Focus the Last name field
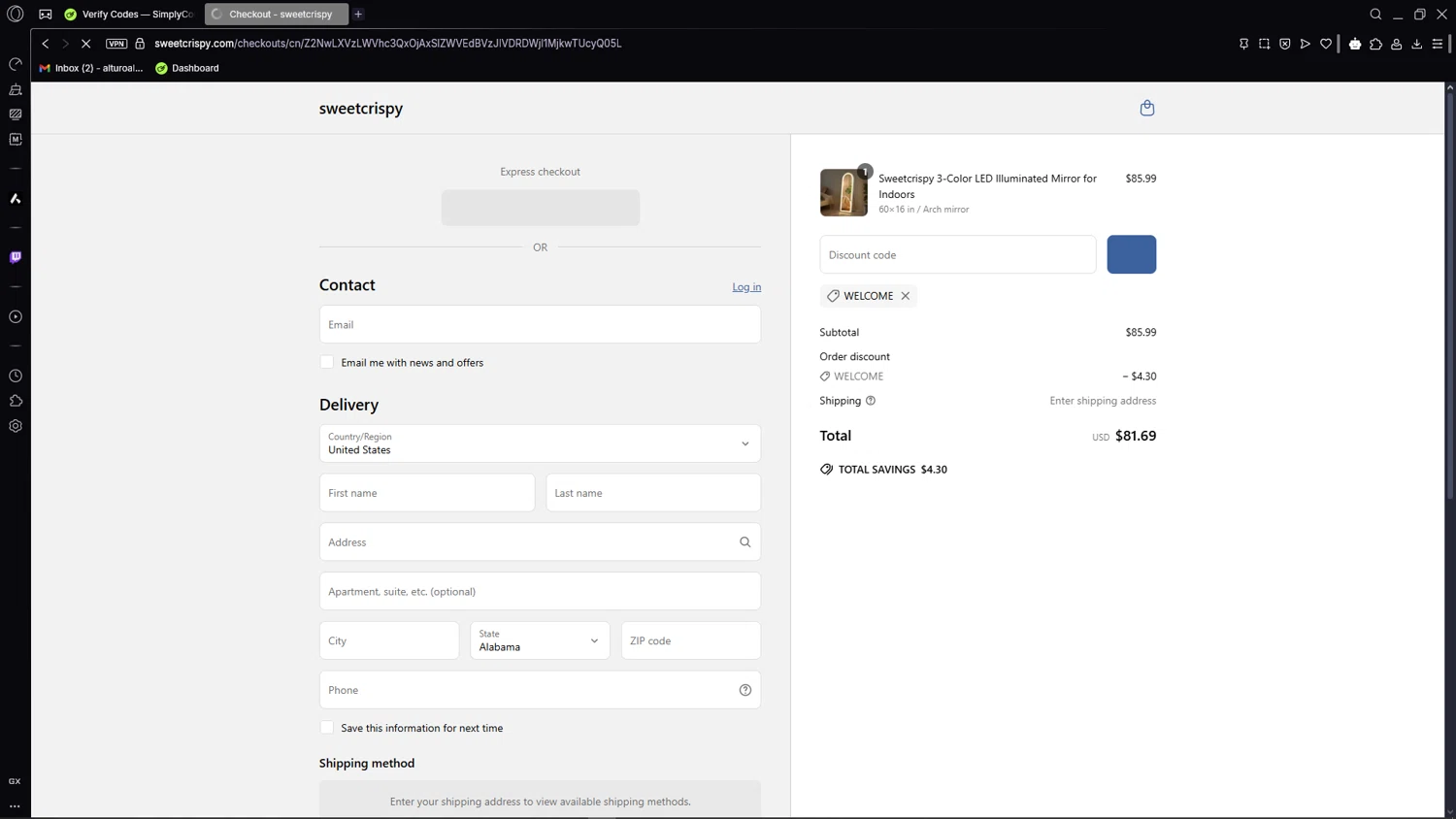 [x=653, y=493]
